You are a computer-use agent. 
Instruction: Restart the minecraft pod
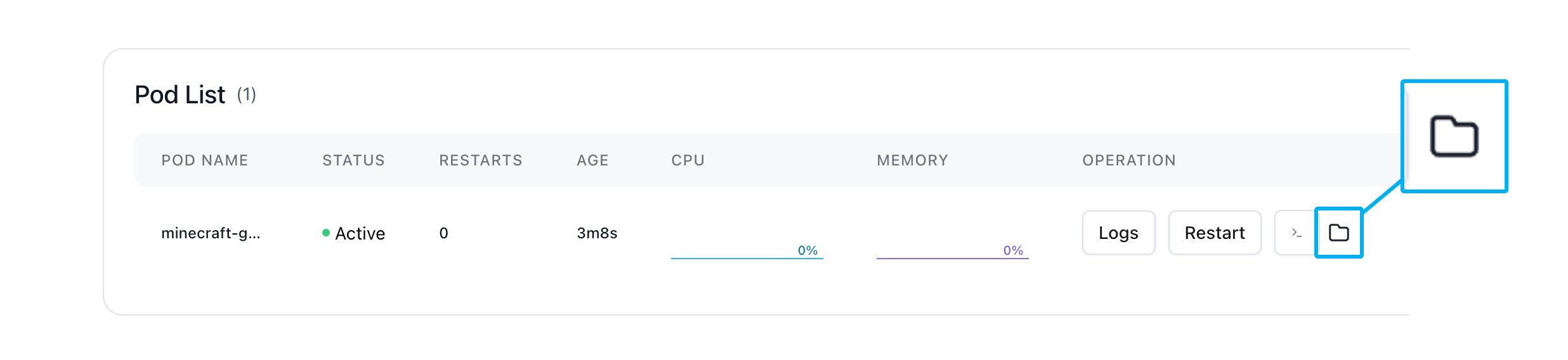[1214, 233]
